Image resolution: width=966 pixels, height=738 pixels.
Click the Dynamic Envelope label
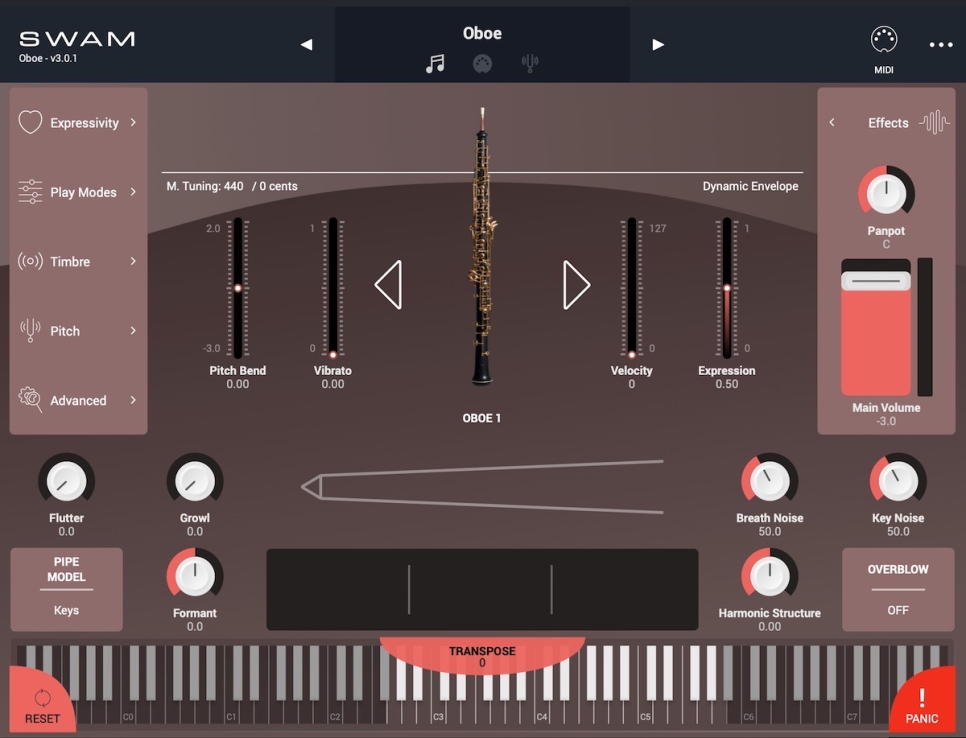click(x=750, y=186)
